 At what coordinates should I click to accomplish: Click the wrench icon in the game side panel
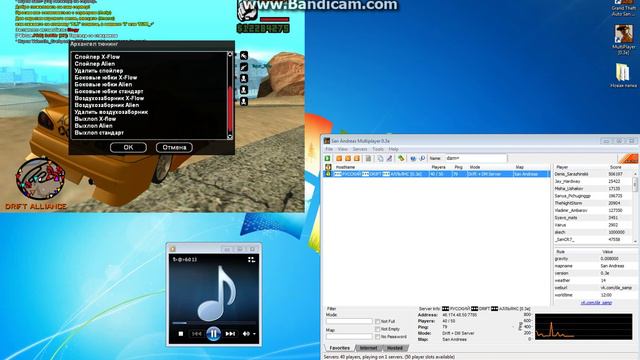244,56
